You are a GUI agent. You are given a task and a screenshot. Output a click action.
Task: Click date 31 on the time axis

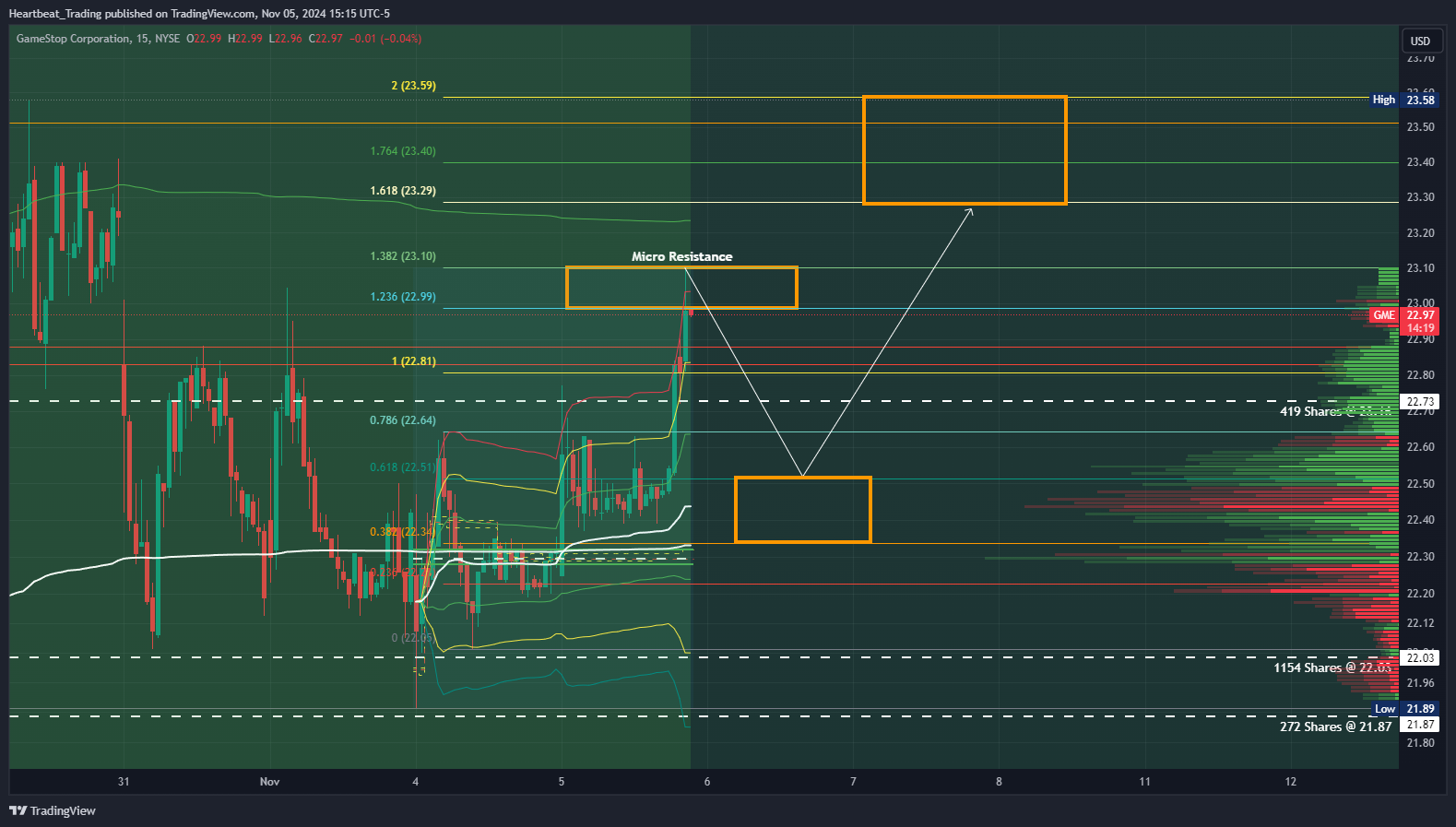click(124, 781)
